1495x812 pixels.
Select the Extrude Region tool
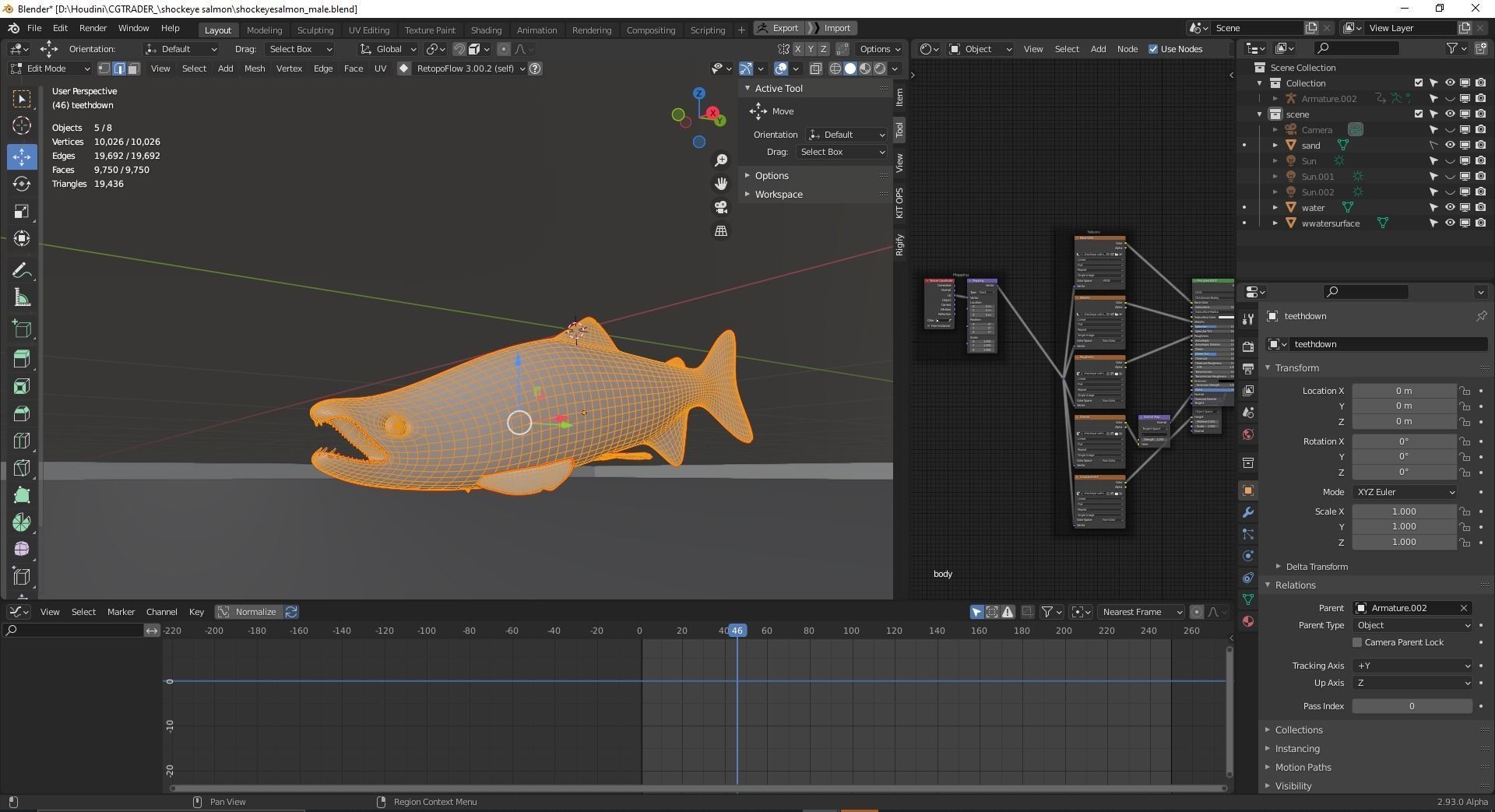tap(22, 359)
